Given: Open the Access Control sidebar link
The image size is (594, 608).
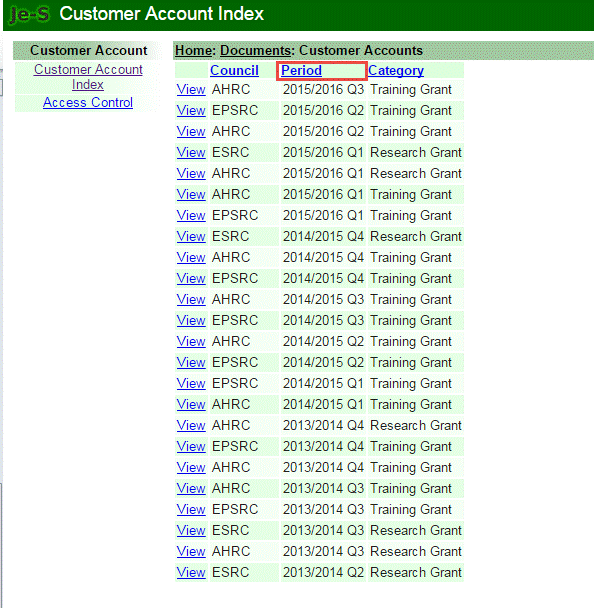Looking at the screenshot, I should click(88, 102).
